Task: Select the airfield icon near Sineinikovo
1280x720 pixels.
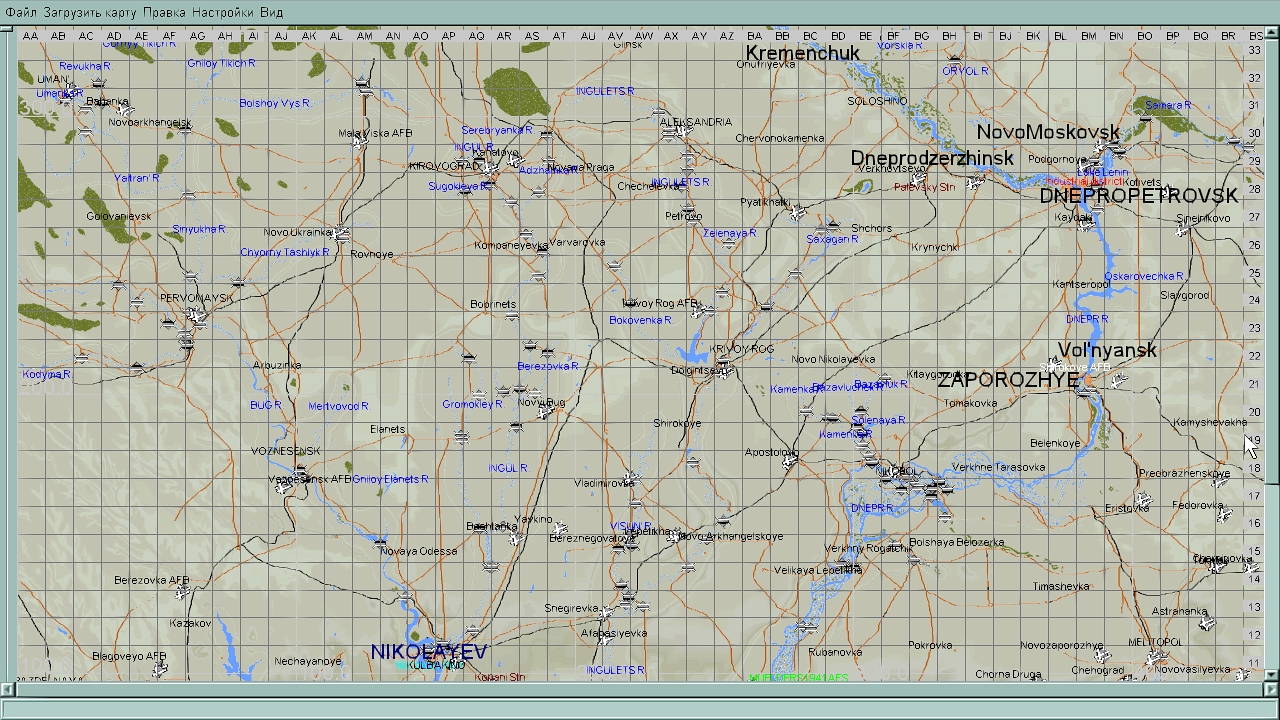Action: [x=1183, y=230]
